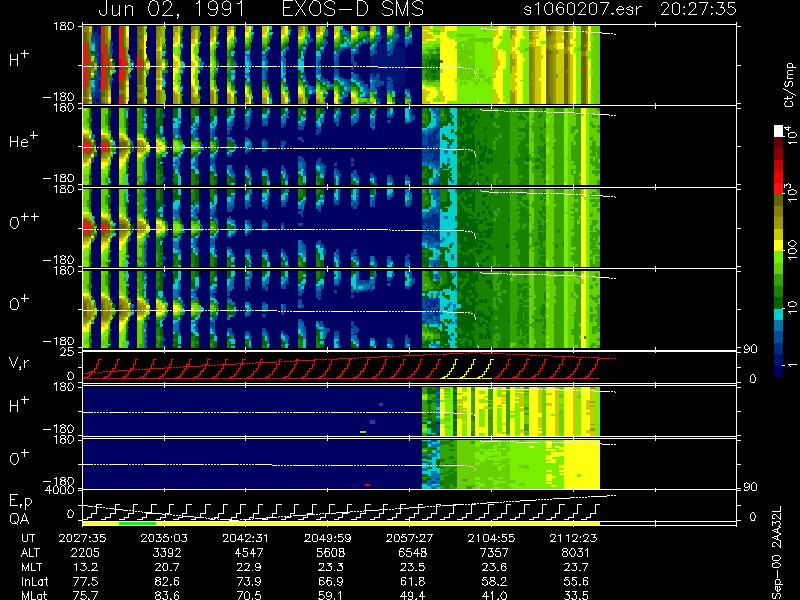Image resolution: width=800 pixels, height=600 pixels.
Task: Click the yellow sweep curves in V,r panel
Action: pos(467,368)
